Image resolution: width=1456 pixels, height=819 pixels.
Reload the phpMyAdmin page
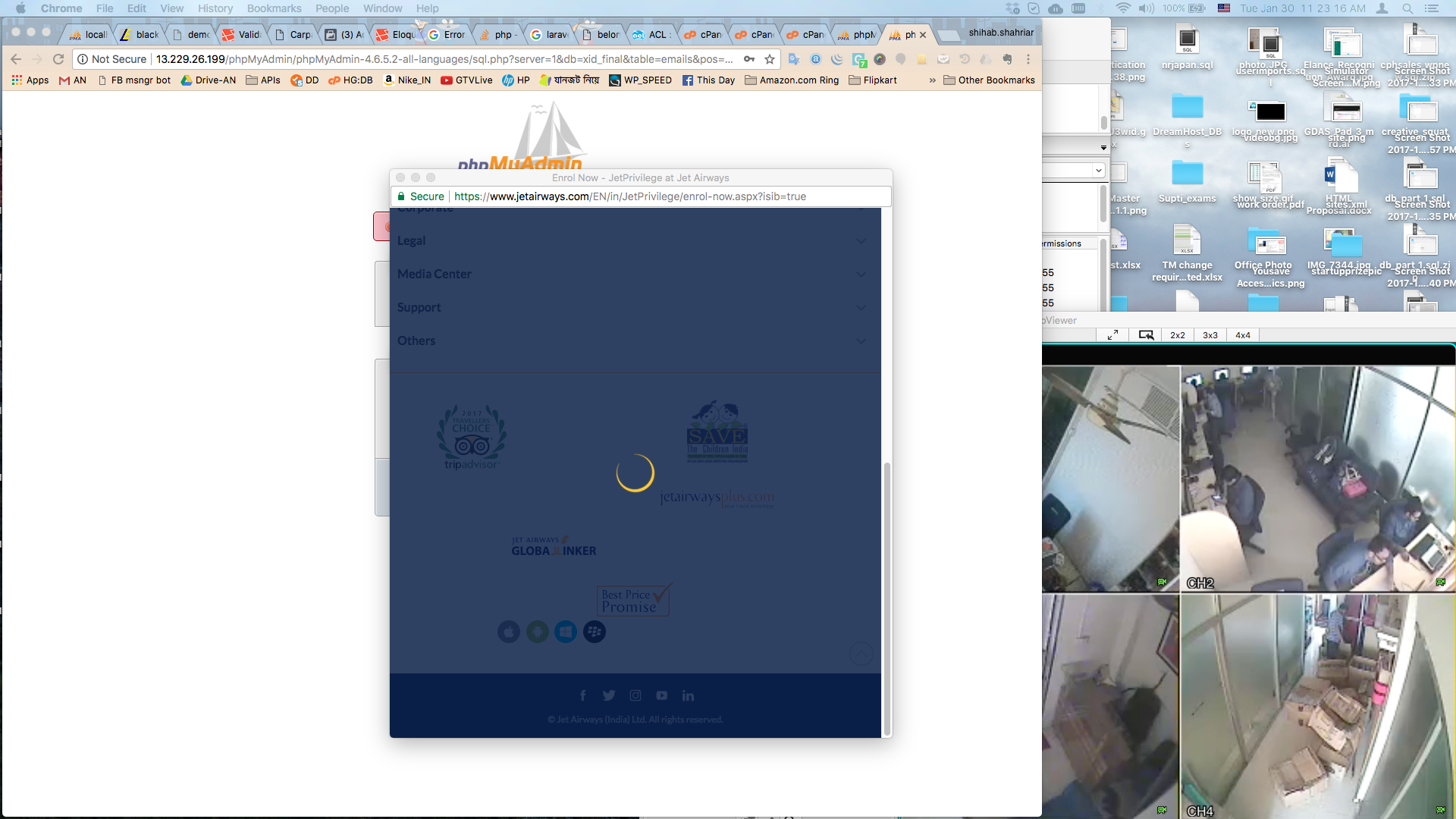coord(58,59)
